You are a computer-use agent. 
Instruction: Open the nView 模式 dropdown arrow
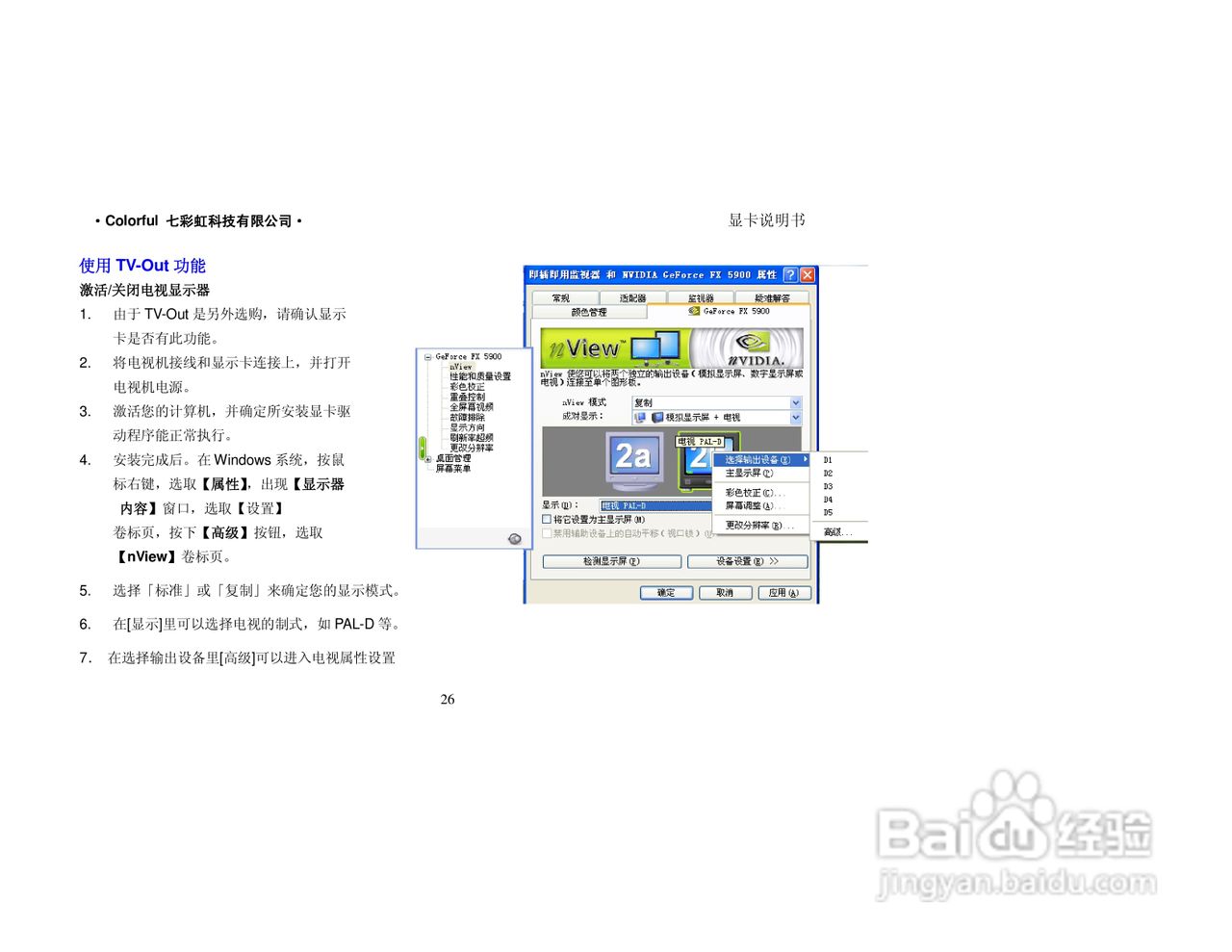(x=796, y=403)
